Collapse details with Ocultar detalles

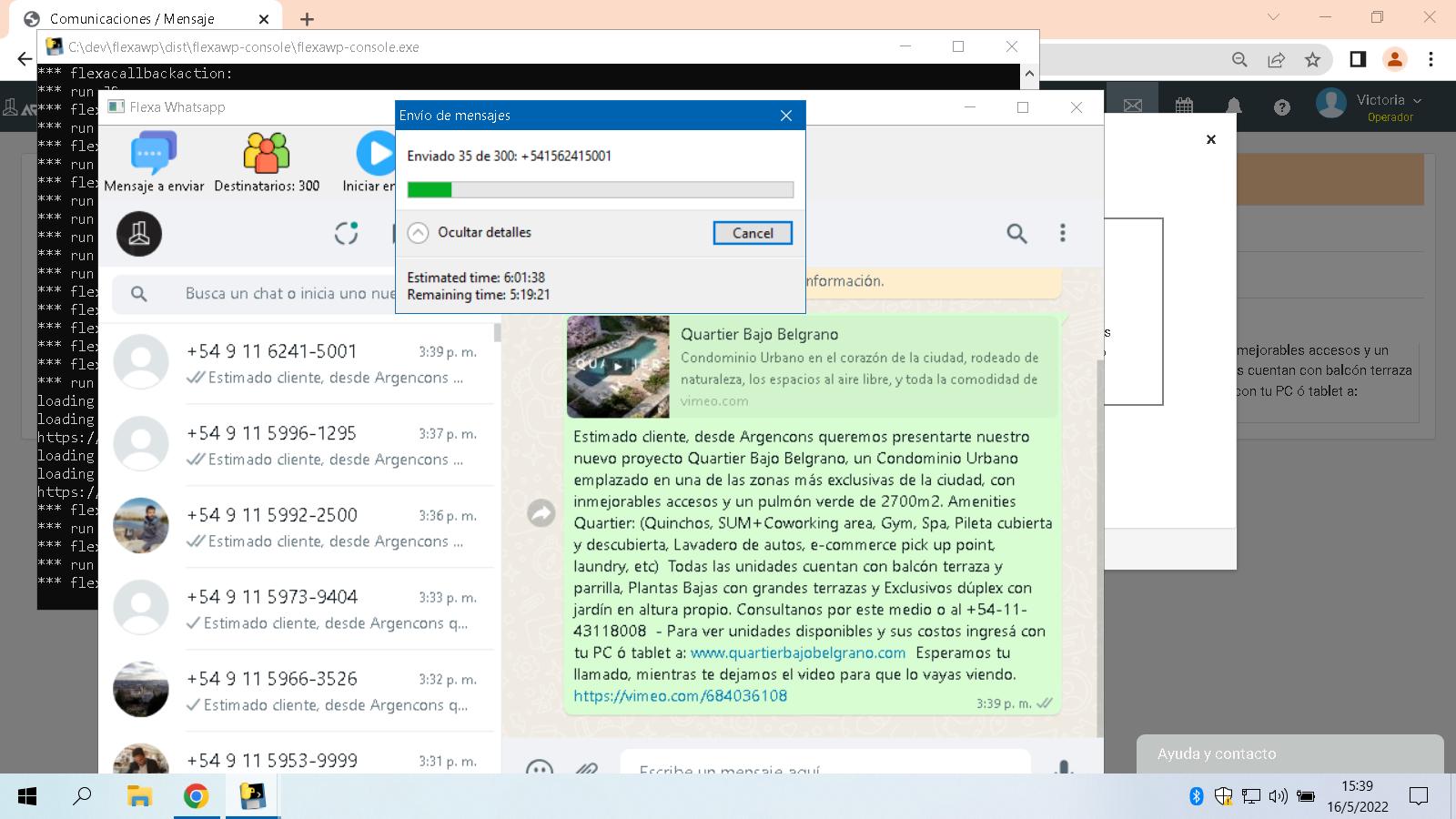470,232
